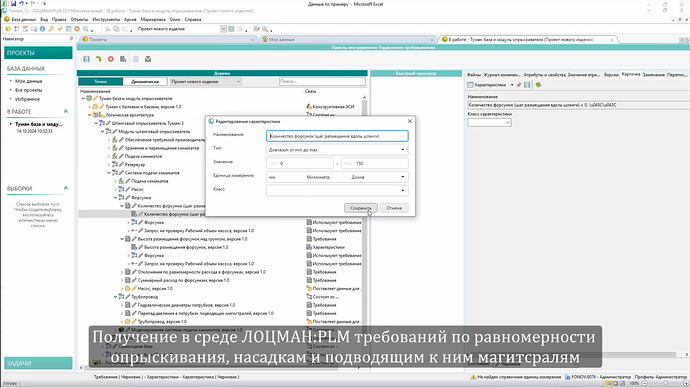The width and height of the screenshot is (690, 388).
Task: Select the ПРОЕКТЫ navigator section
Action: 38,53
